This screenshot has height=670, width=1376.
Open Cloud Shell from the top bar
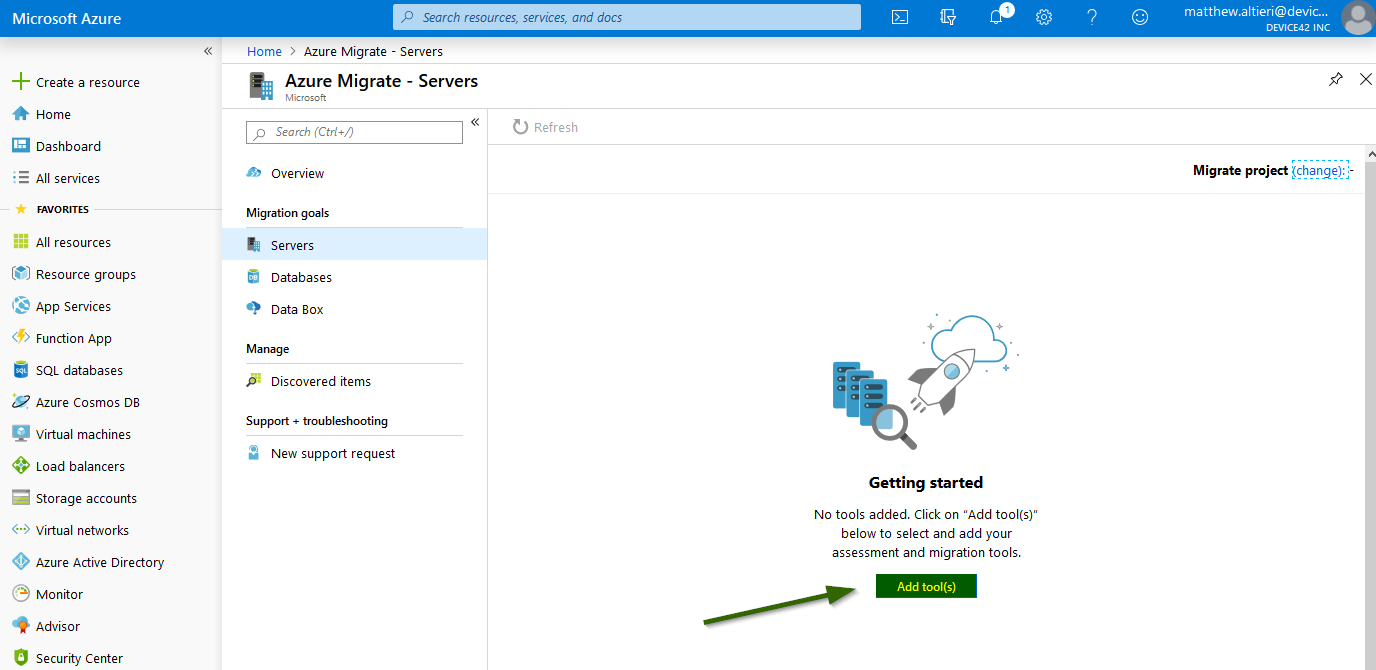coord(899,17)
